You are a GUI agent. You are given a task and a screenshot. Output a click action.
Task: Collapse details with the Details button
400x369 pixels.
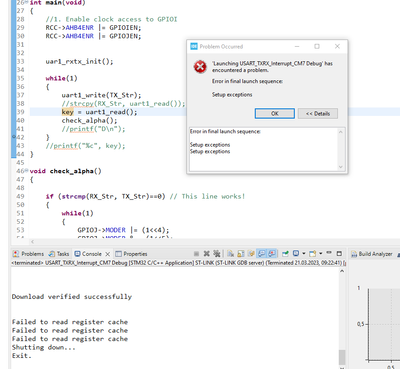[x=318, y=113]
